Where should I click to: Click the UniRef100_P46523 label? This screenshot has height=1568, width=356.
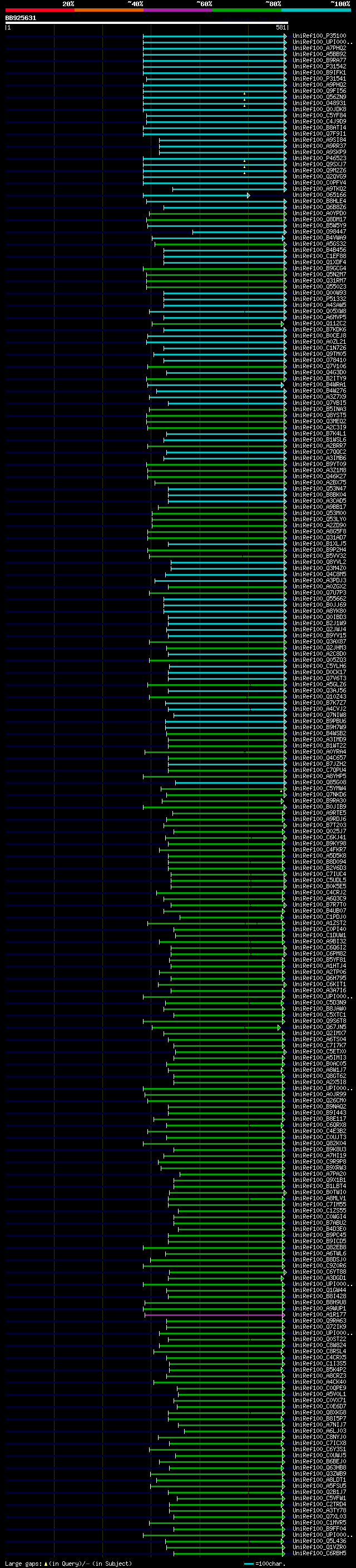[x=319, y=159]
